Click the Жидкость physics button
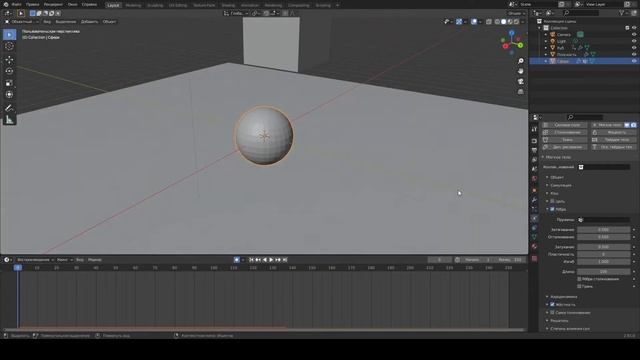Screen dimensions: 640x360 pyautogui.click(x=614, y=132)
